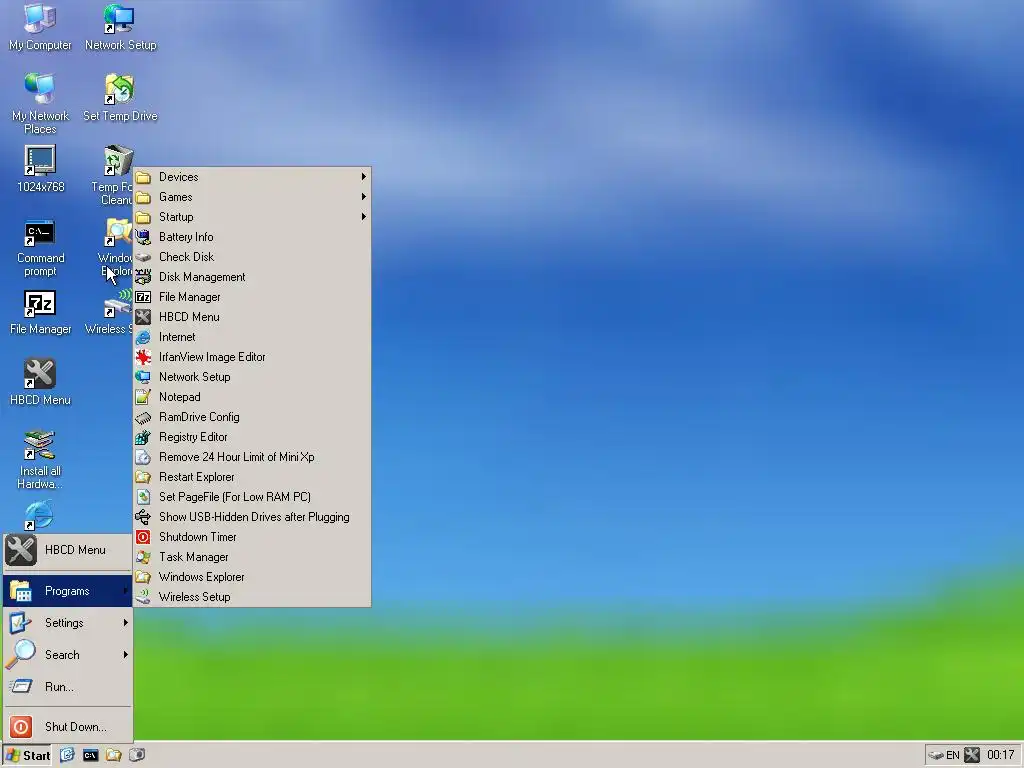The image size is (1024, 768).
Task: Select Remove 24 Hour Limit of Mini Xp
Action: (x=252, y=457)
